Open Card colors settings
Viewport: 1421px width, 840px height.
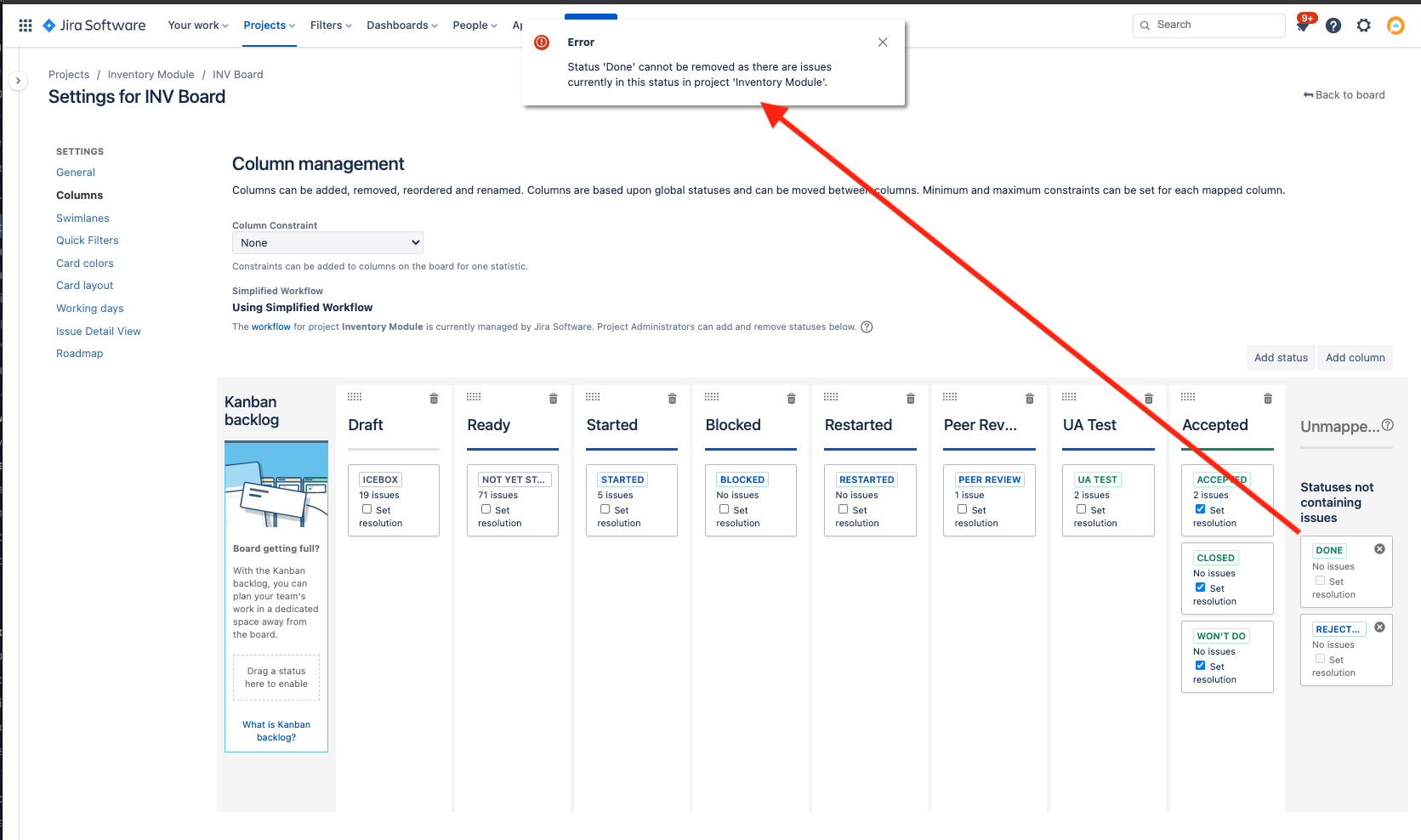click(85, 264)
